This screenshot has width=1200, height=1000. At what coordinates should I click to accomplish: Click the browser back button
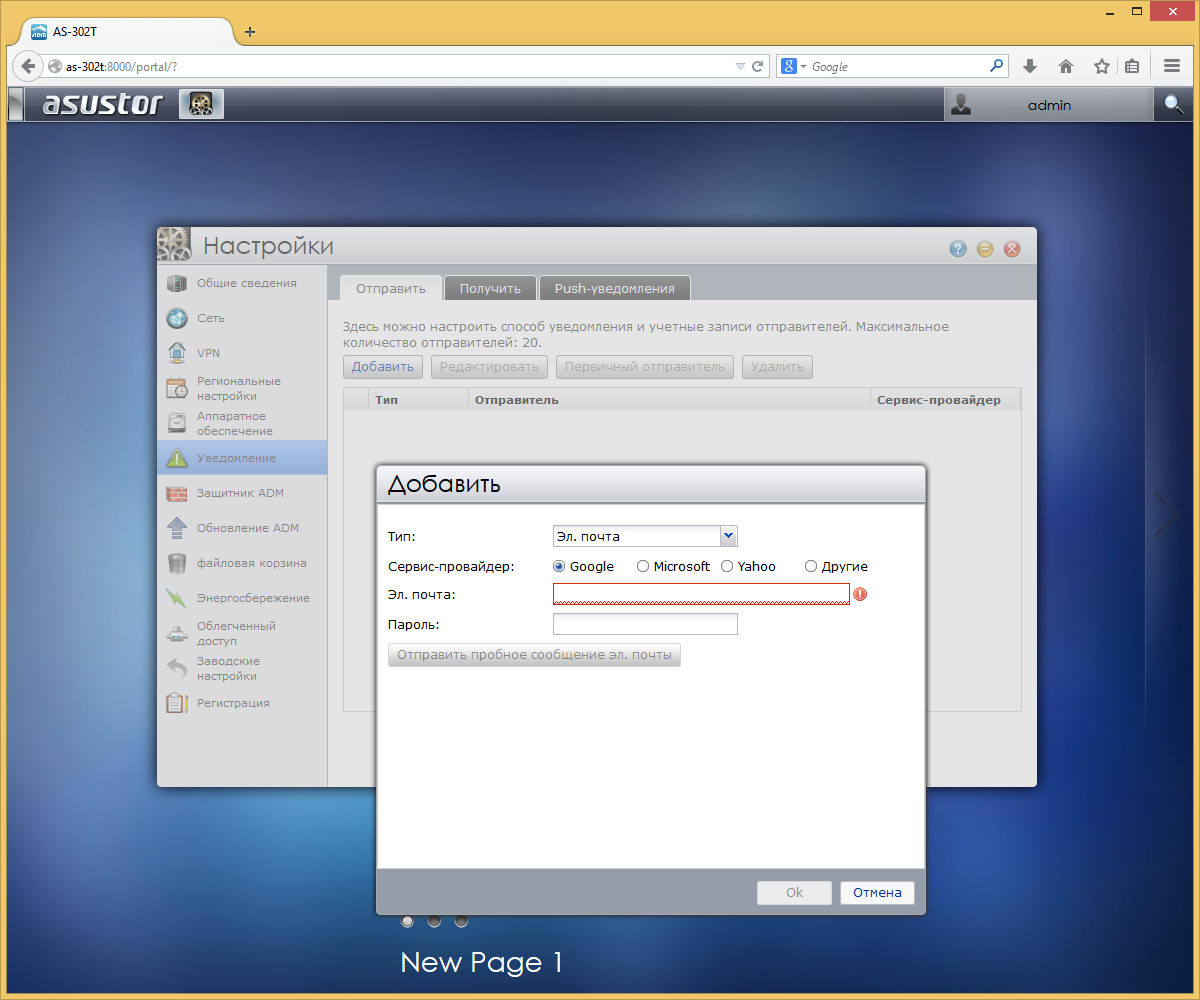(x=28, y=66)
